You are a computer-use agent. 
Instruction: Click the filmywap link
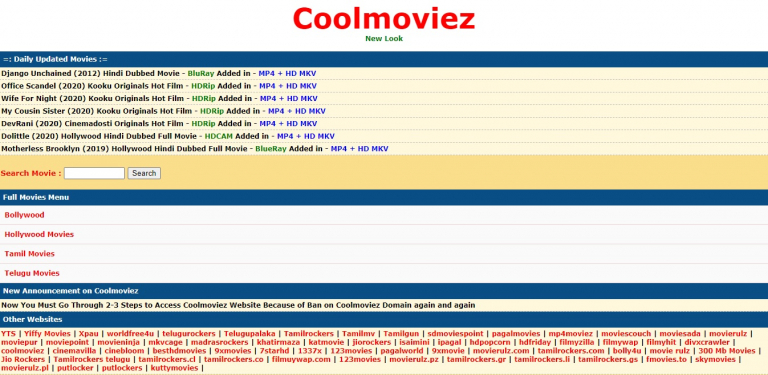click(x=621, y=342)
